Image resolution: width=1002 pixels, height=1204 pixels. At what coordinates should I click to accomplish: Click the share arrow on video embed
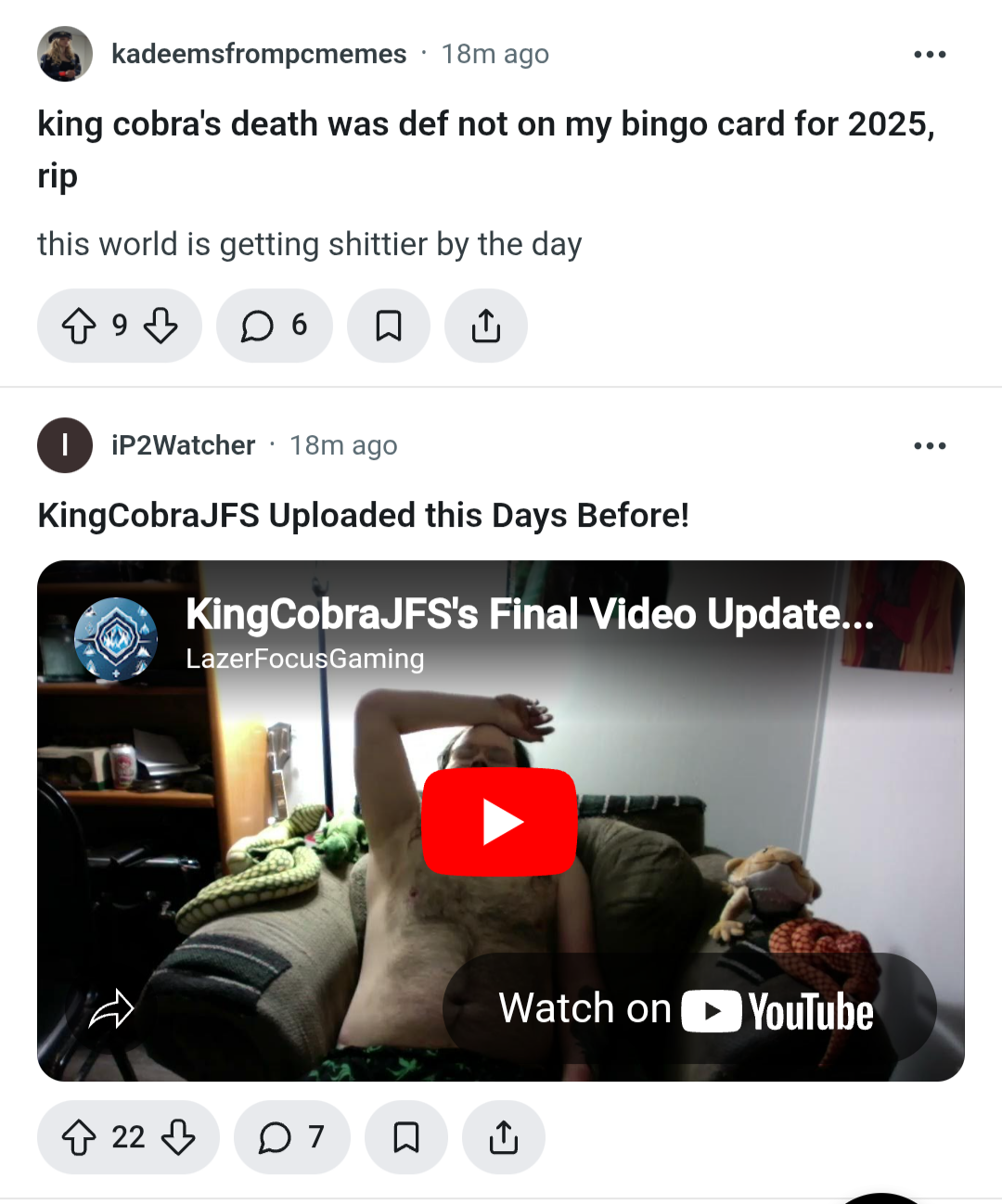(x=111, y=1009)
